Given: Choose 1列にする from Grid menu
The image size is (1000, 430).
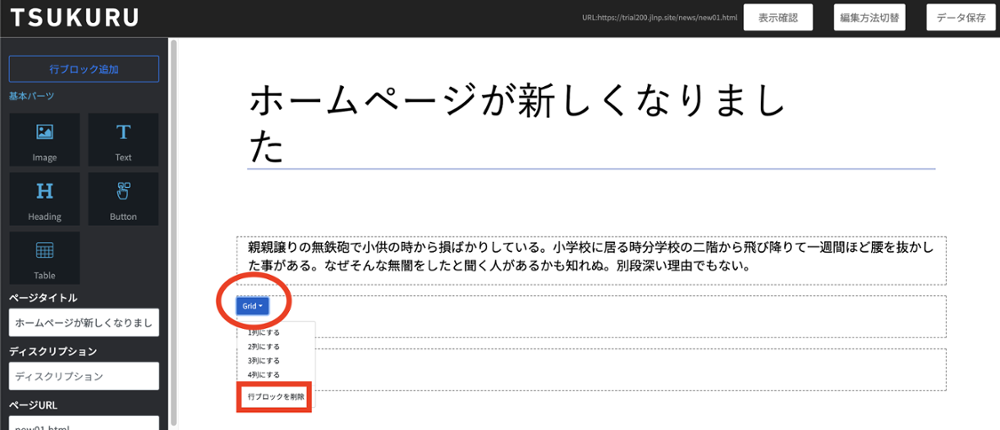Looking at the screenshot, I should tap(264, 332).
